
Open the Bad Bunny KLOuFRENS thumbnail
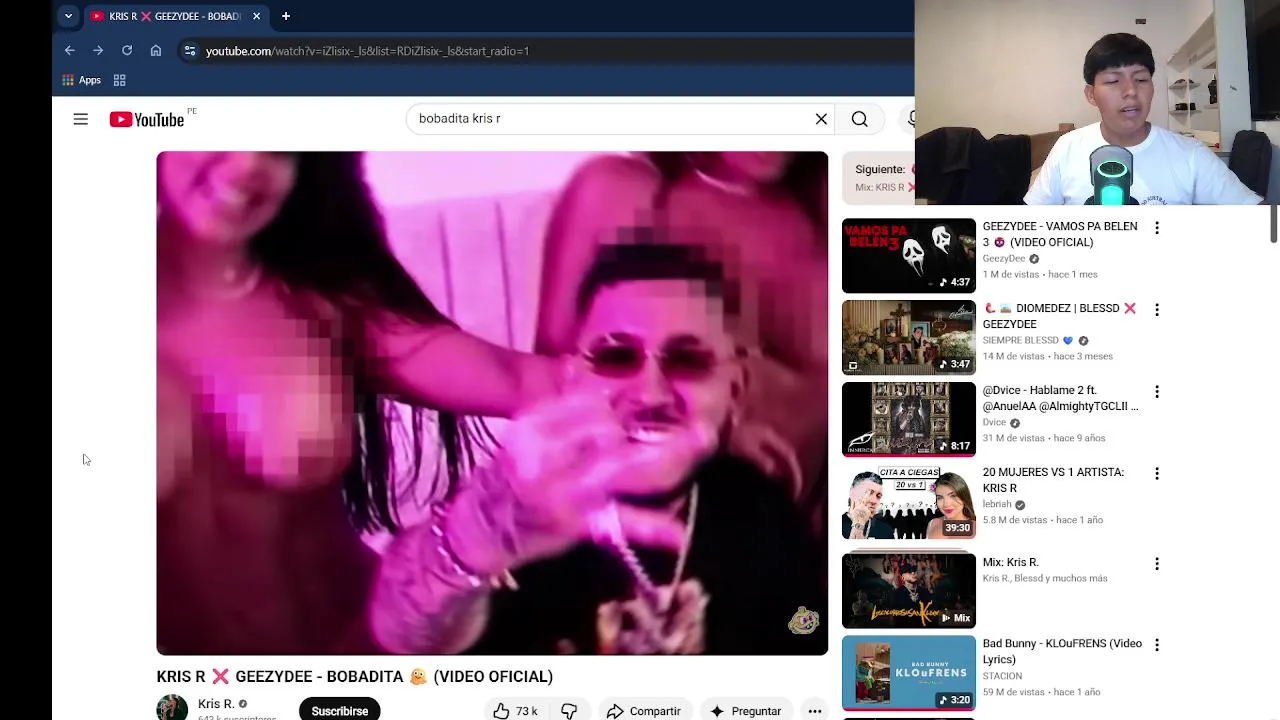(x=909, y=672)
